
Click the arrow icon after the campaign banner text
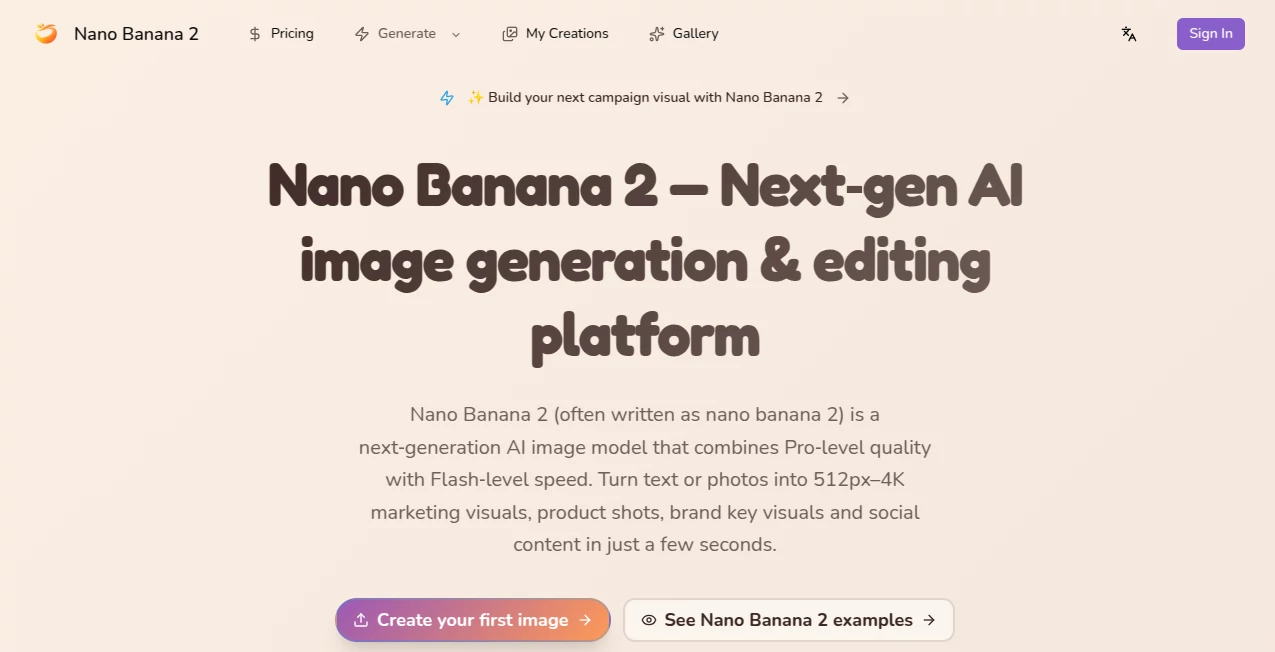click(x=843, y=97)
